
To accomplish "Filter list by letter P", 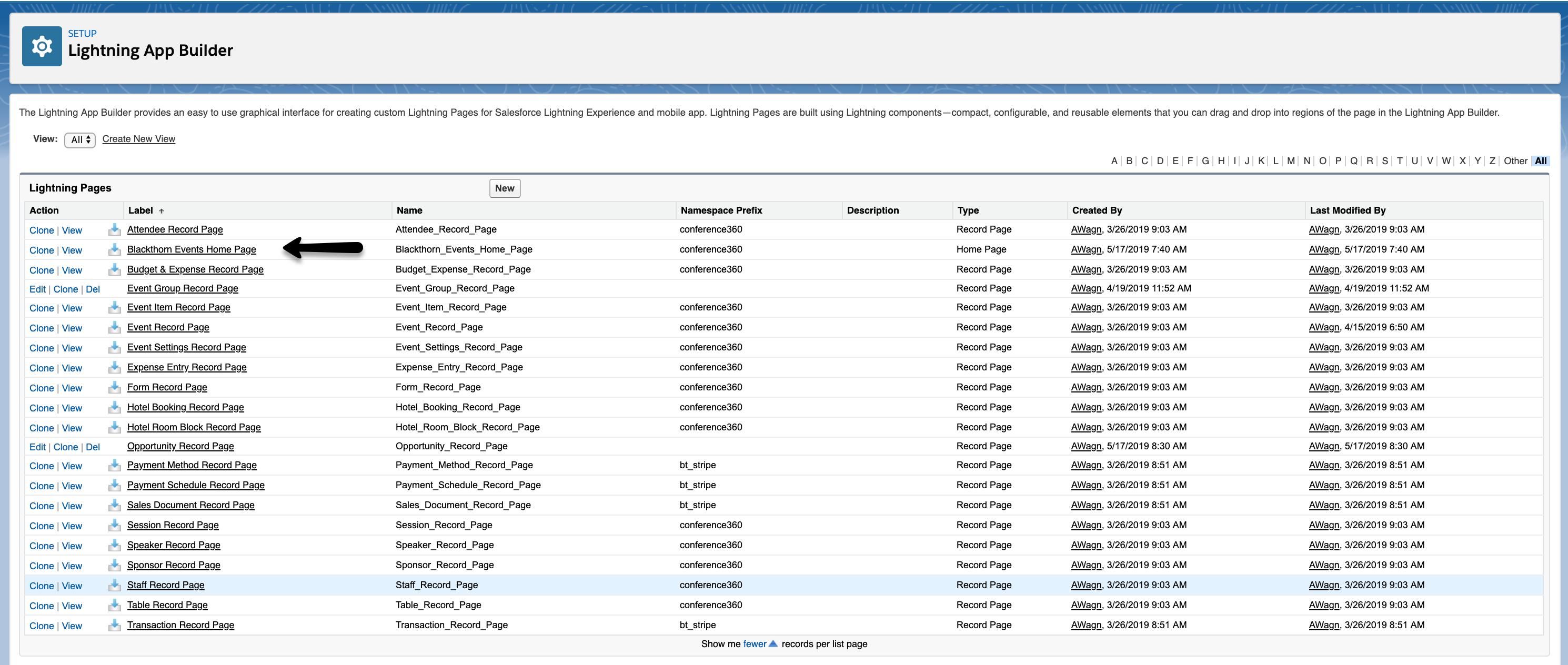I will tap(1339, 161).
